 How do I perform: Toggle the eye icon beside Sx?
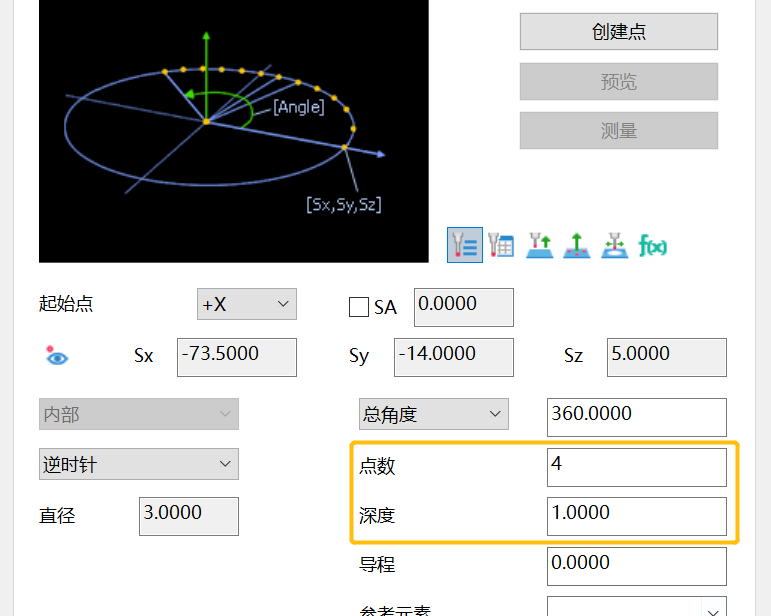point(56,355)
